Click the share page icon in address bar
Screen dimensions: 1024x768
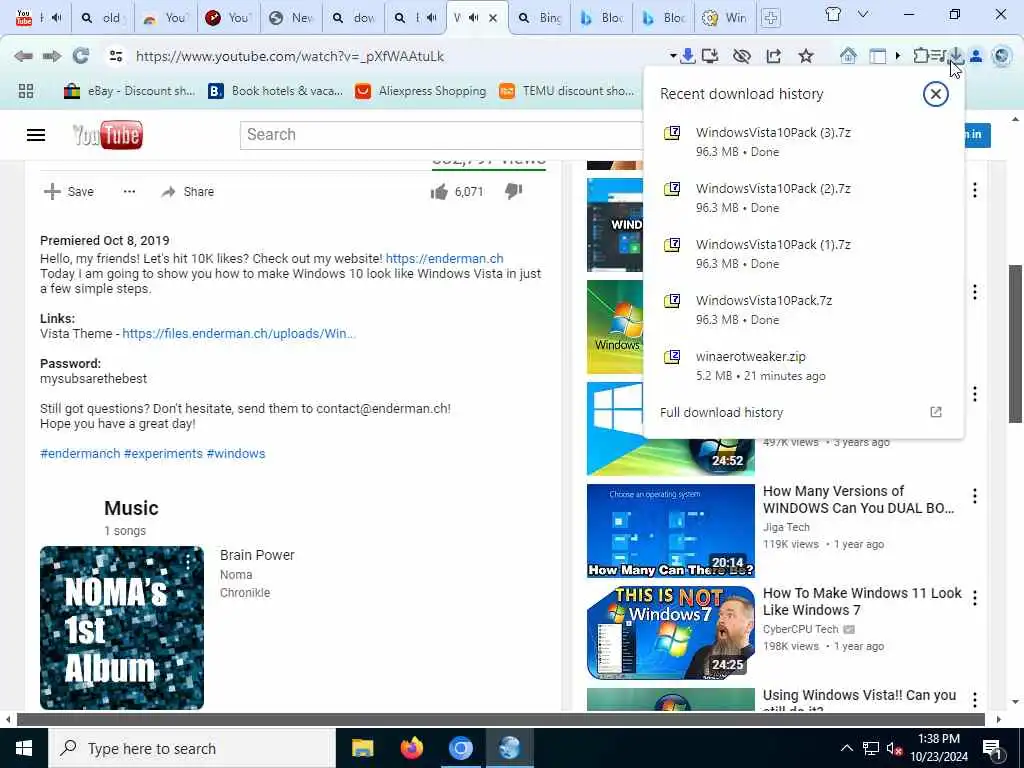pos(773,56)
